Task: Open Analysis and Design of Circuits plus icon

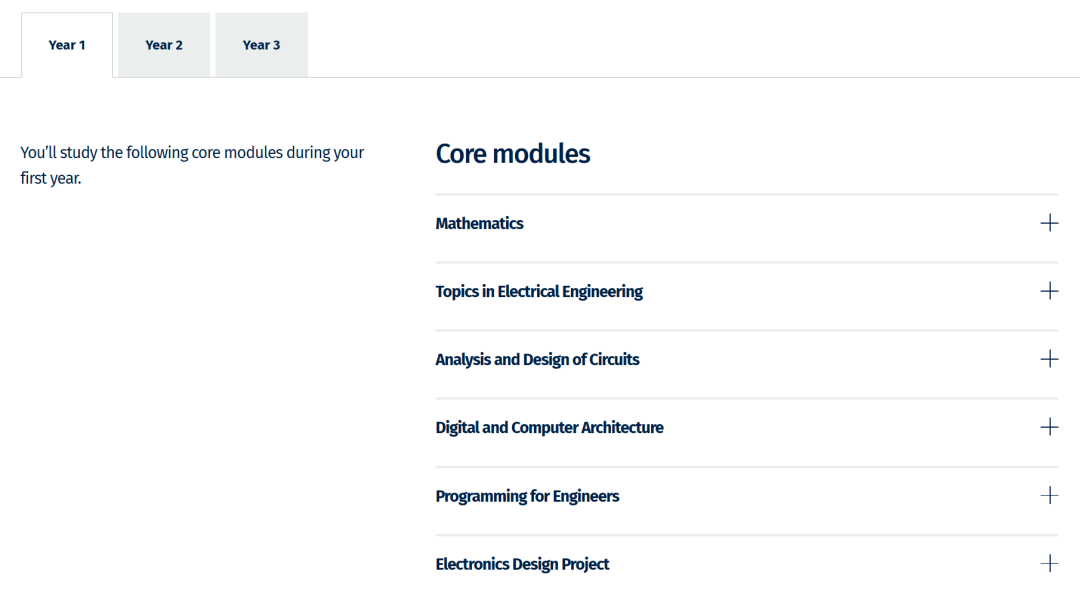Action: pyautogui.click(x=1049, y=359)
